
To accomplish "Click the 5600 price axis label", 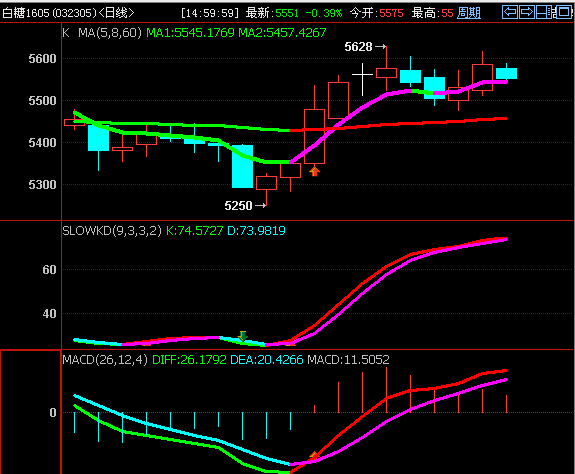I will (42, 59).
